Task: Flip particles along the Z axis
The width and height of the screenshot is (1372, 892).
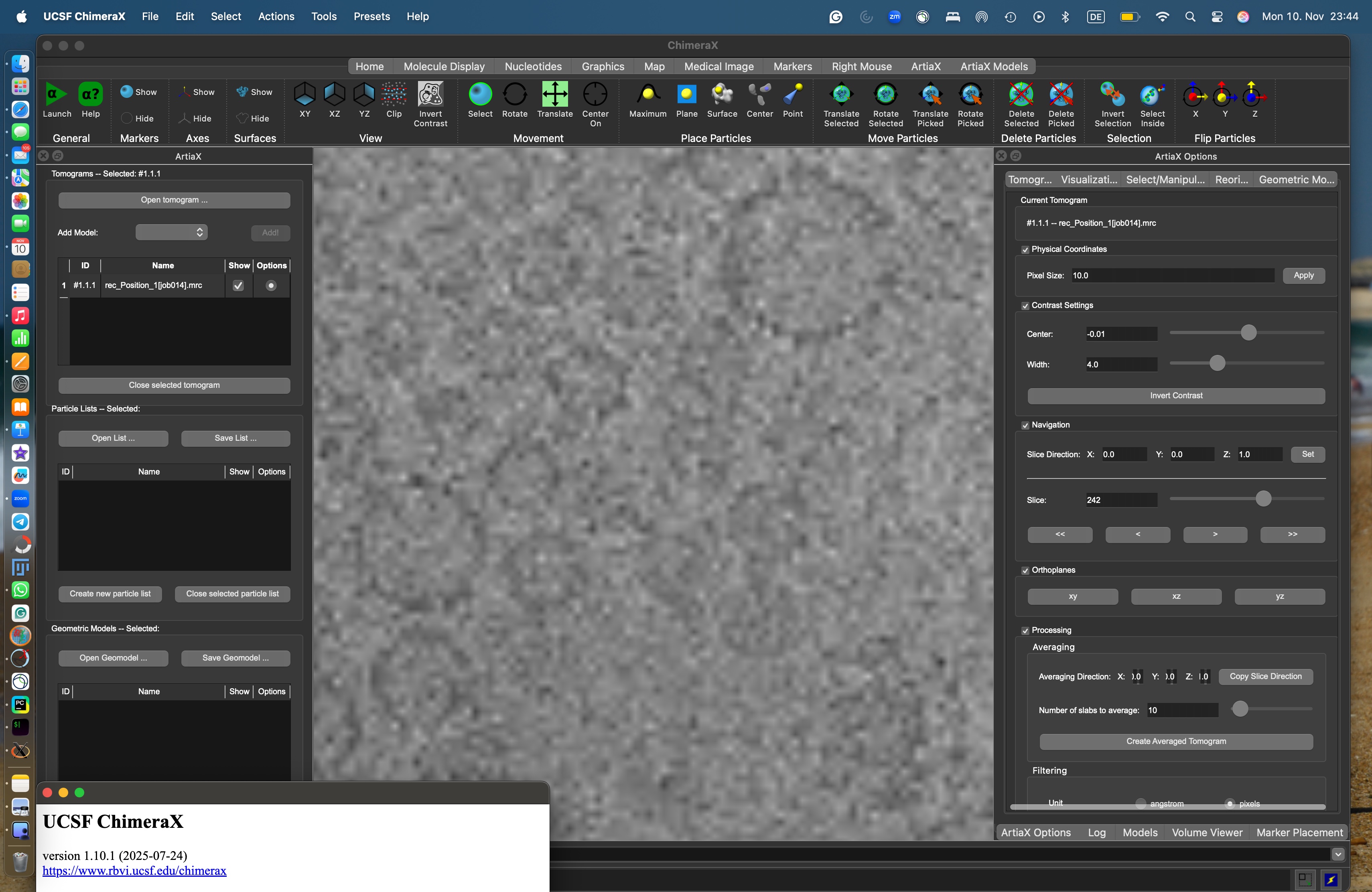Action: (1254, 95)
